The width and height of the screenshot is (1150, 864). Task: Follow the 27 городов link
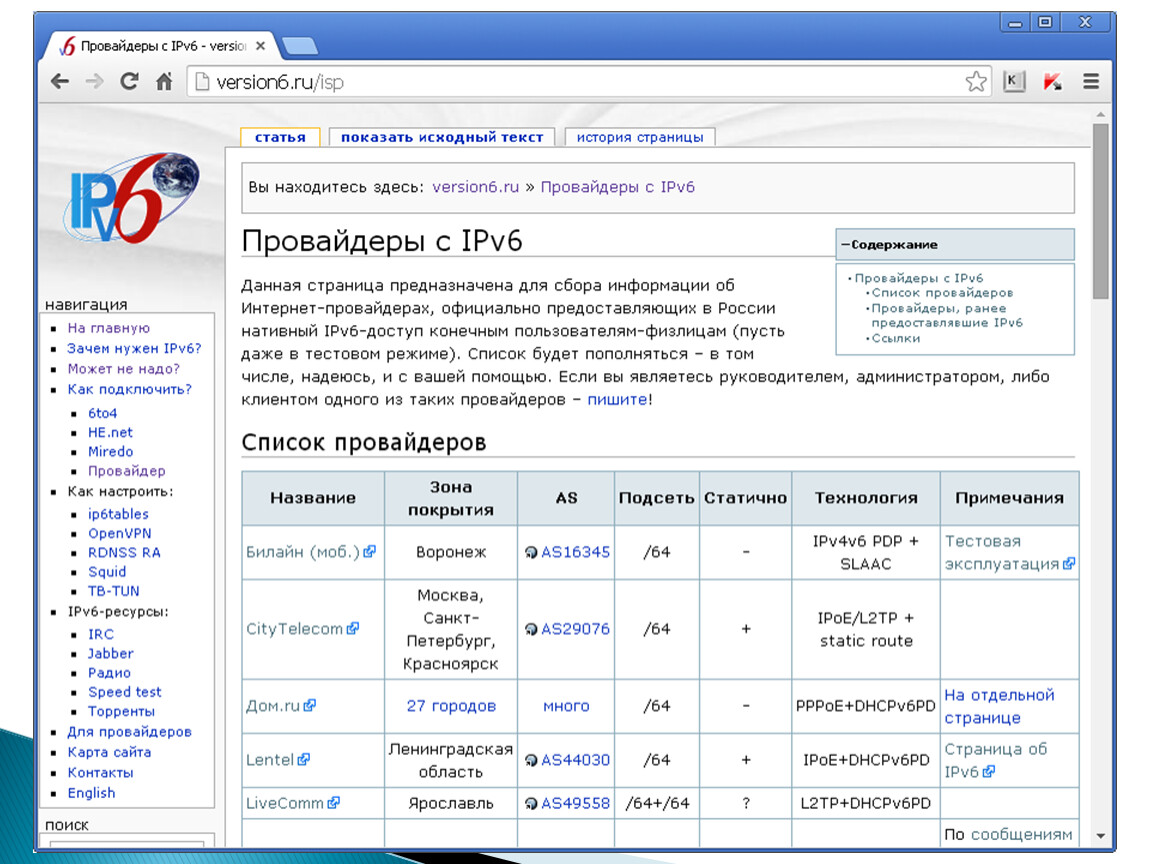tap(451, 706)
